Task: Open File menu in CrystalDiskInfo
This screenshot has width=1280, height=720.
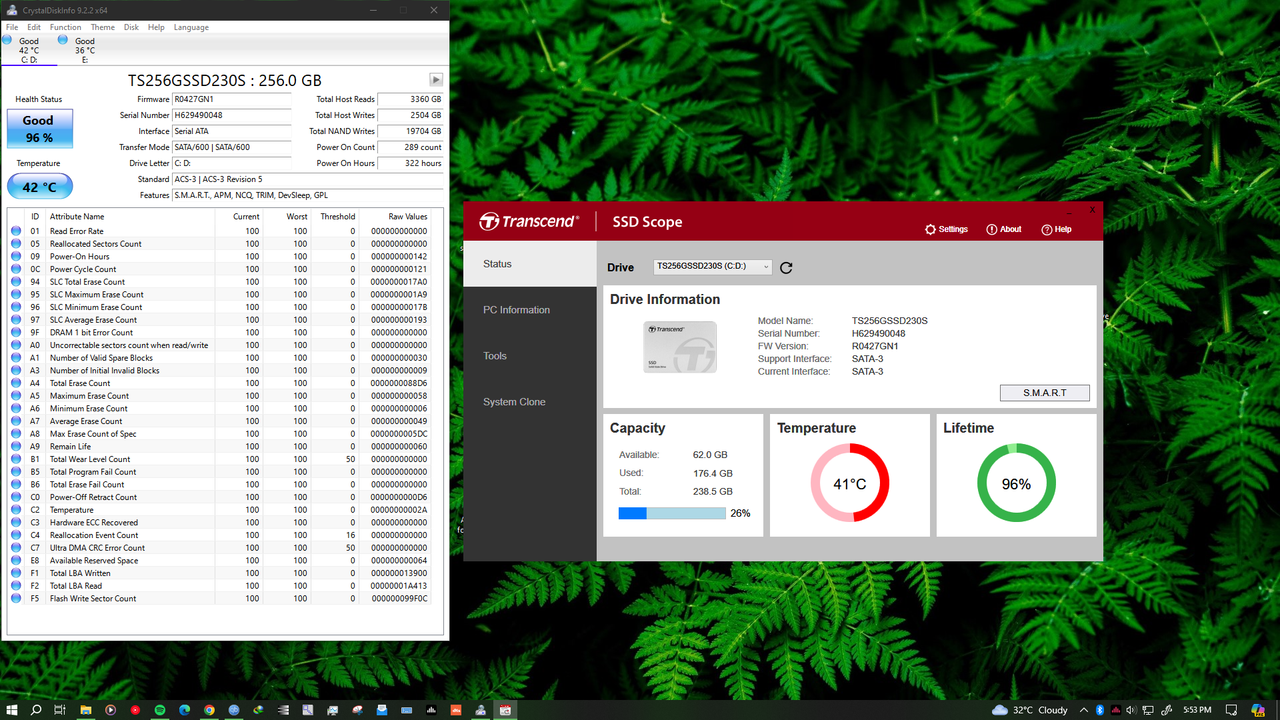Action: click(12, 27)
